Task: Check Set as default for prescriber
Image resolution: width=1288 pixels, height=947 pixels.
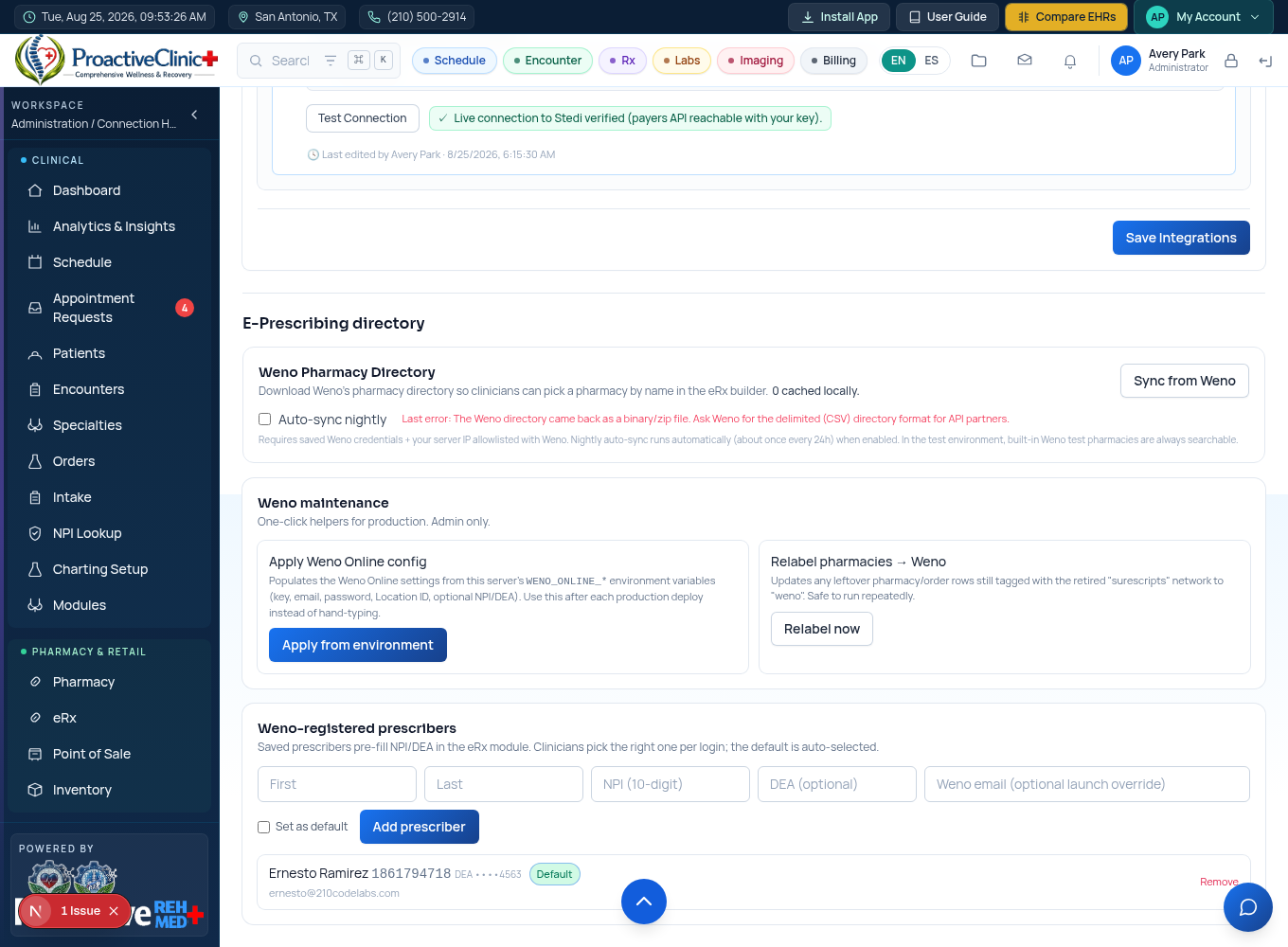Action: click(264, 827)
